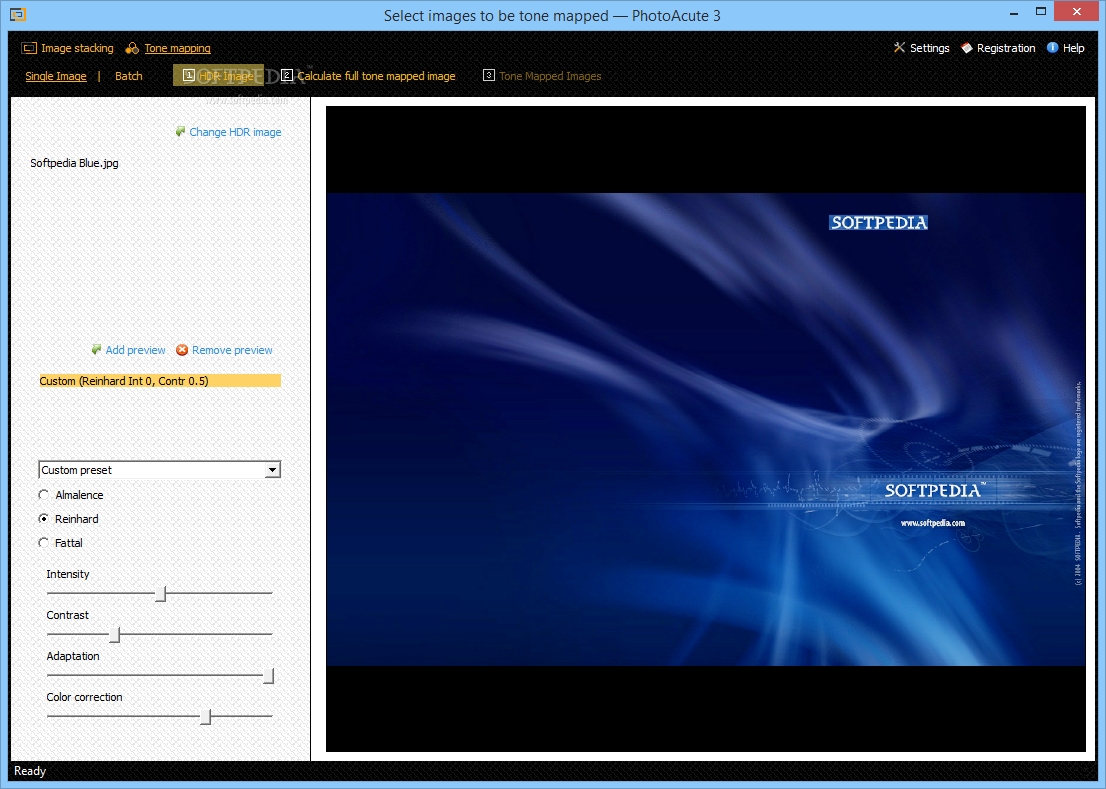Click the green Add preview icon
Image resolution: width=1106 pixels, height=789 pixels.
click(x=97, y=350)
